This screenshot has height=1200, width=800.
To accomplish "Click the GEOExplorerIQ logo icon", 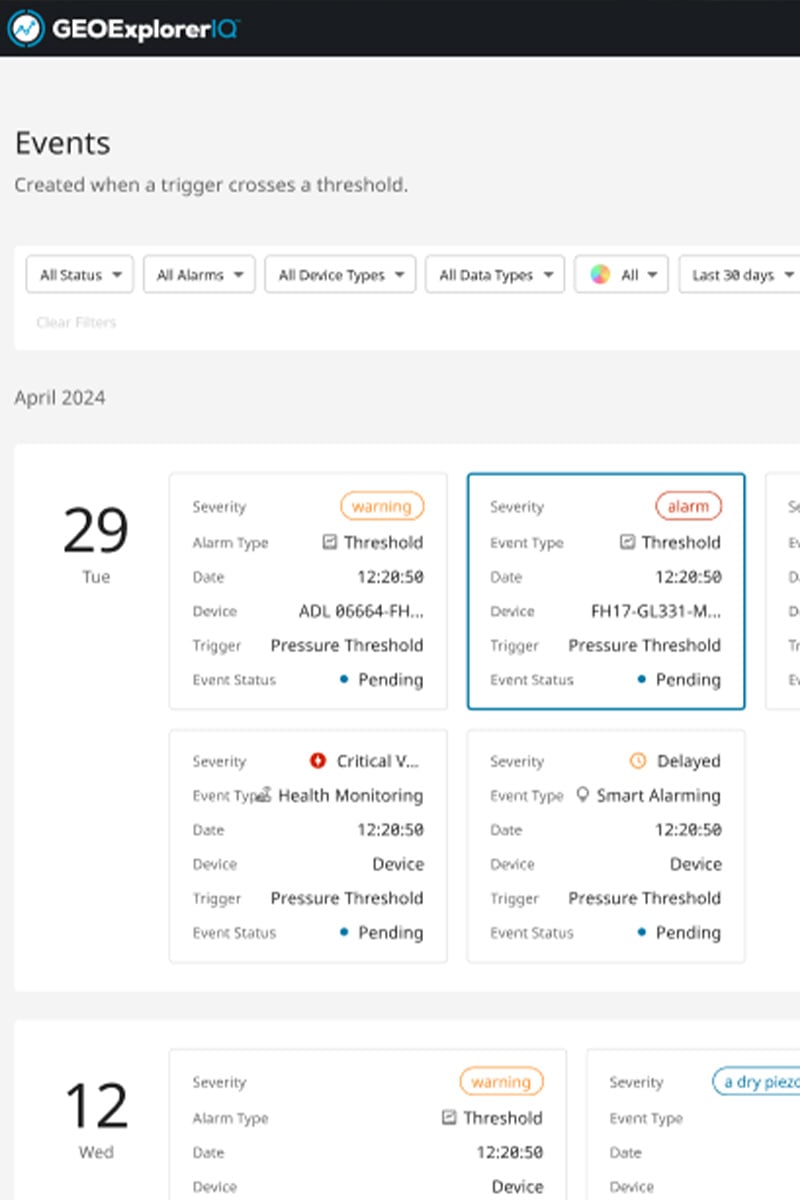I will click(x=27, y=27).
